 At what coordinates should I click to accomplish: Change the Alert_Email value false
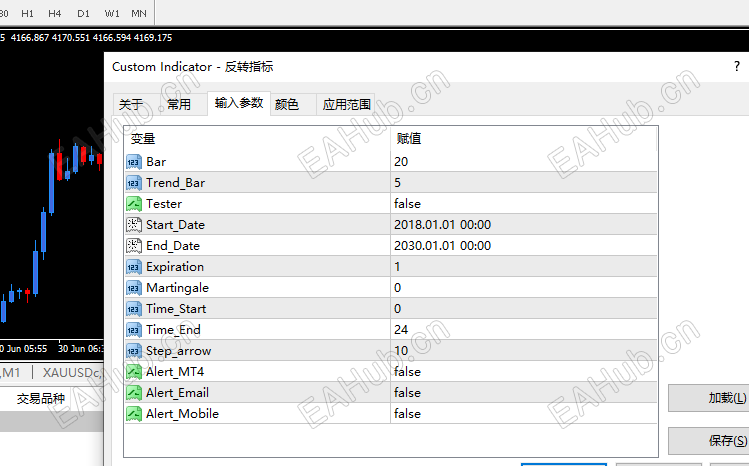point(524,393)
